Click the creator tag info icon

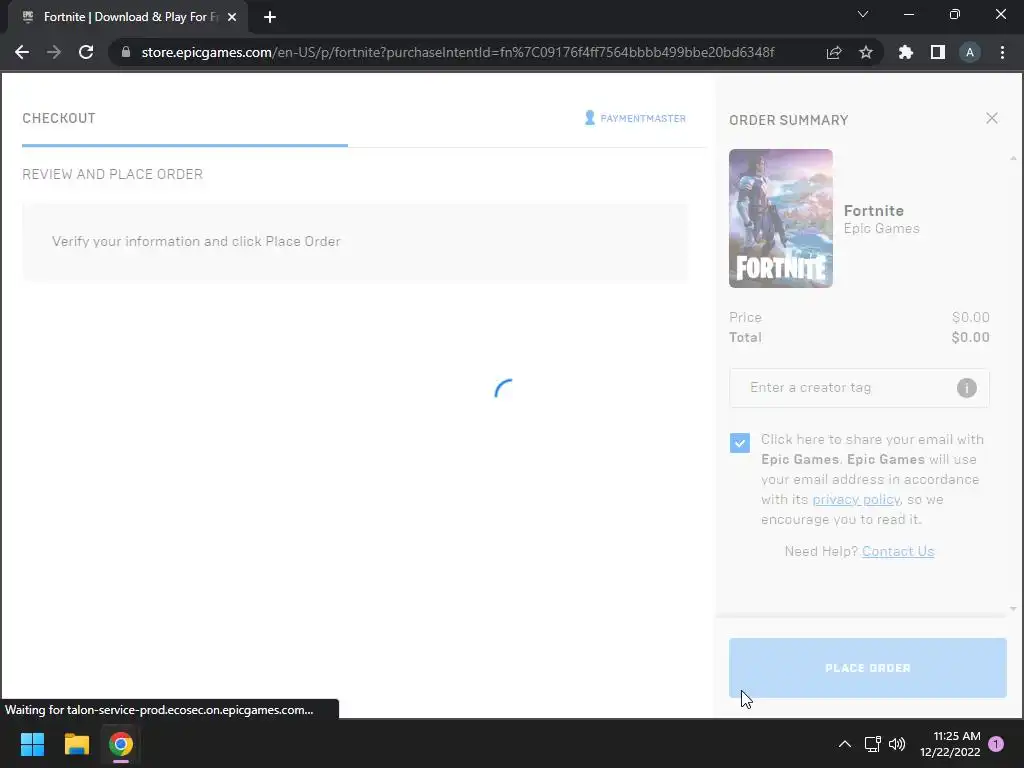(967, 388)
